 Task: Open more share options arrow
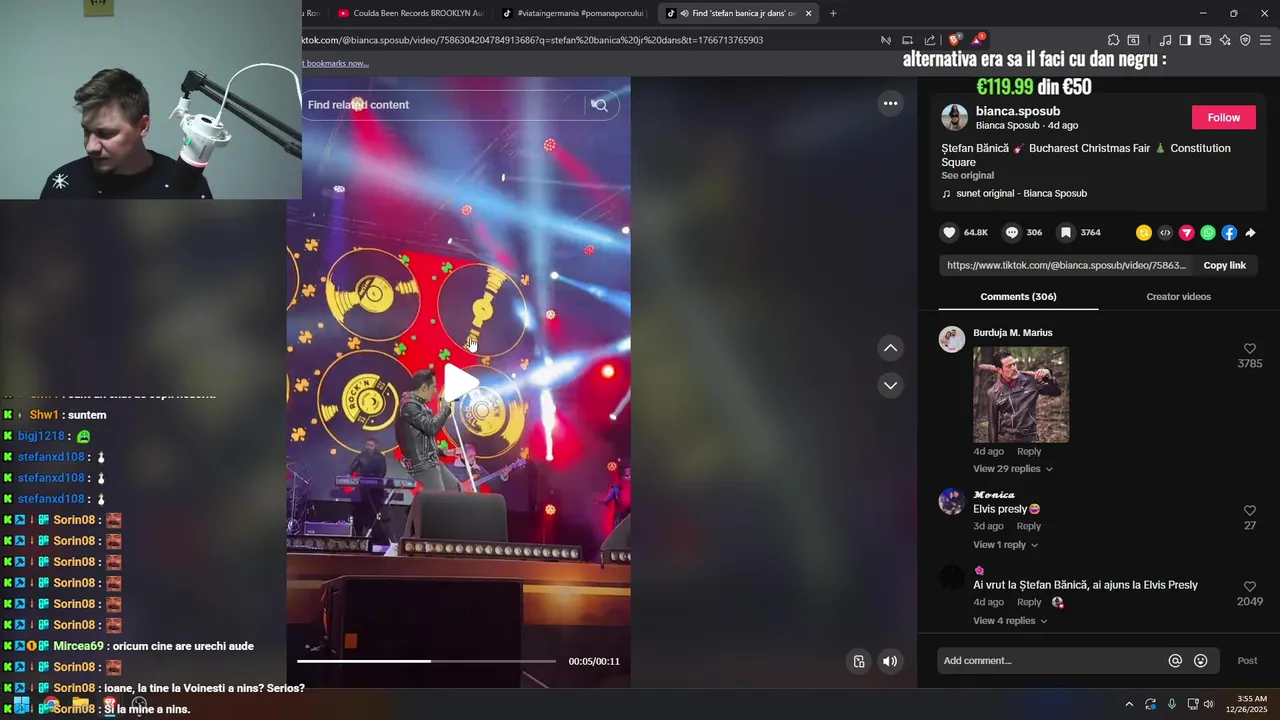tap(1250, 233)
